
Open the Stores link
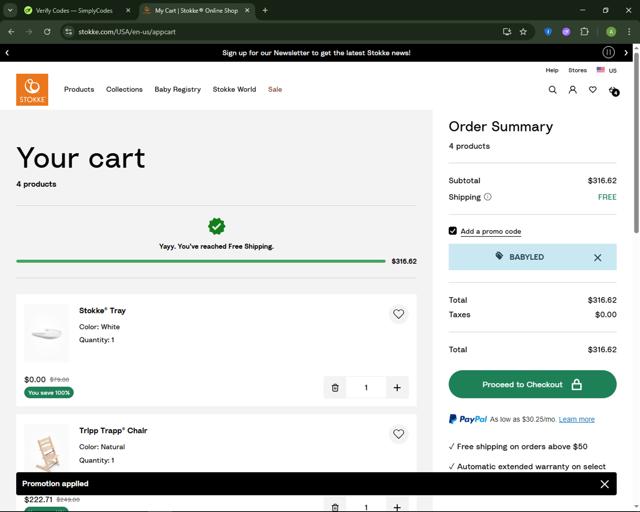(x=577, y=70)
